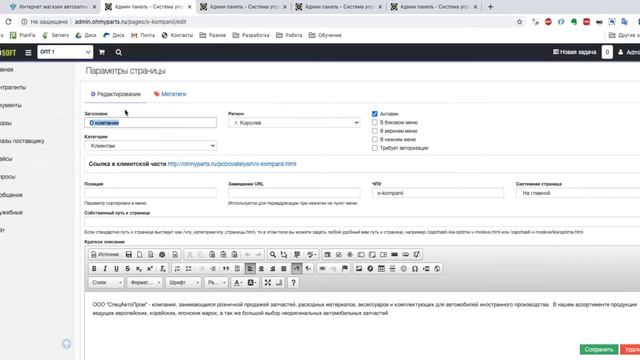Align text left in editor

[x=250, y=269]
